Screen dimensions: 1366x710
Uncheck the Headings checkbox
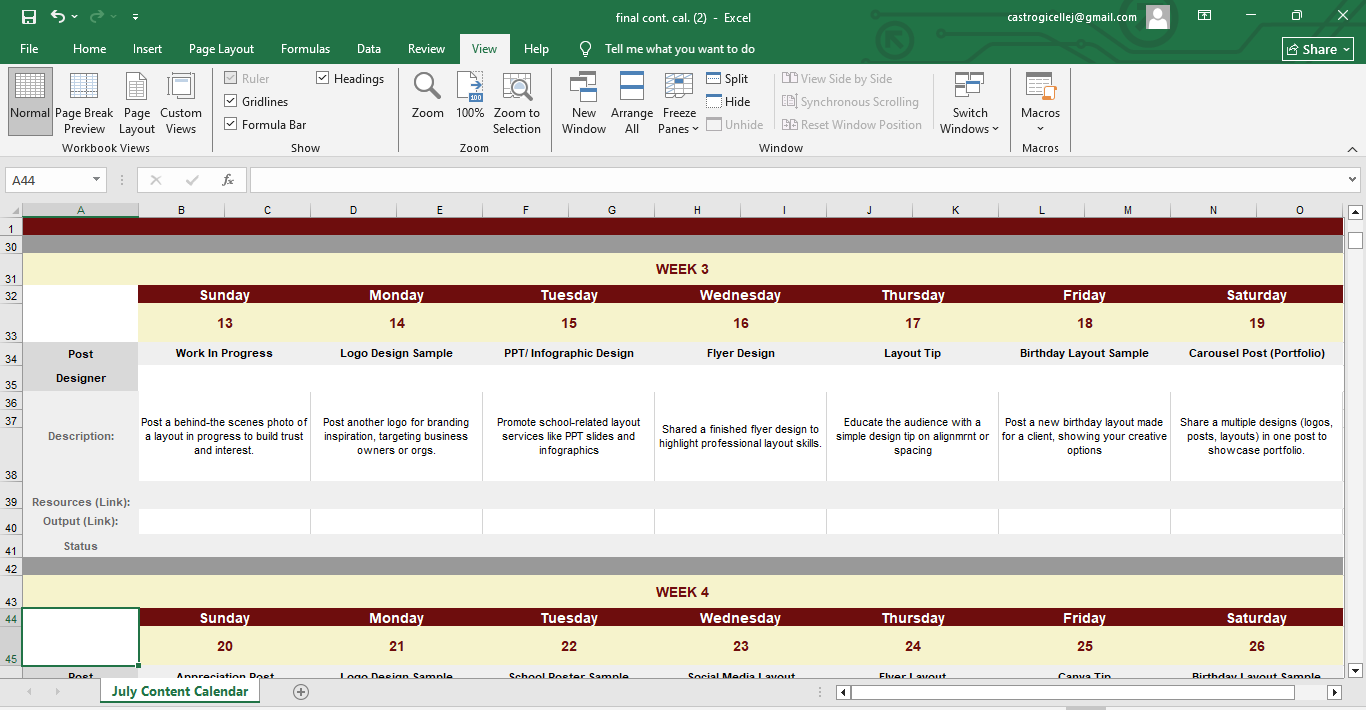(x=323, y=79)
